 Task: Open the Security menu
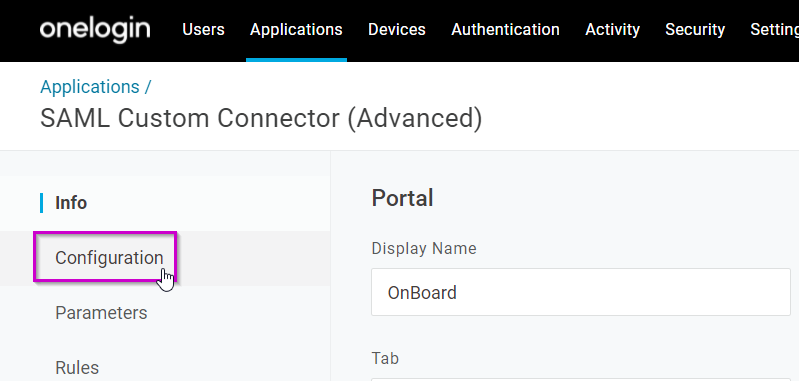tap(695, 30)
